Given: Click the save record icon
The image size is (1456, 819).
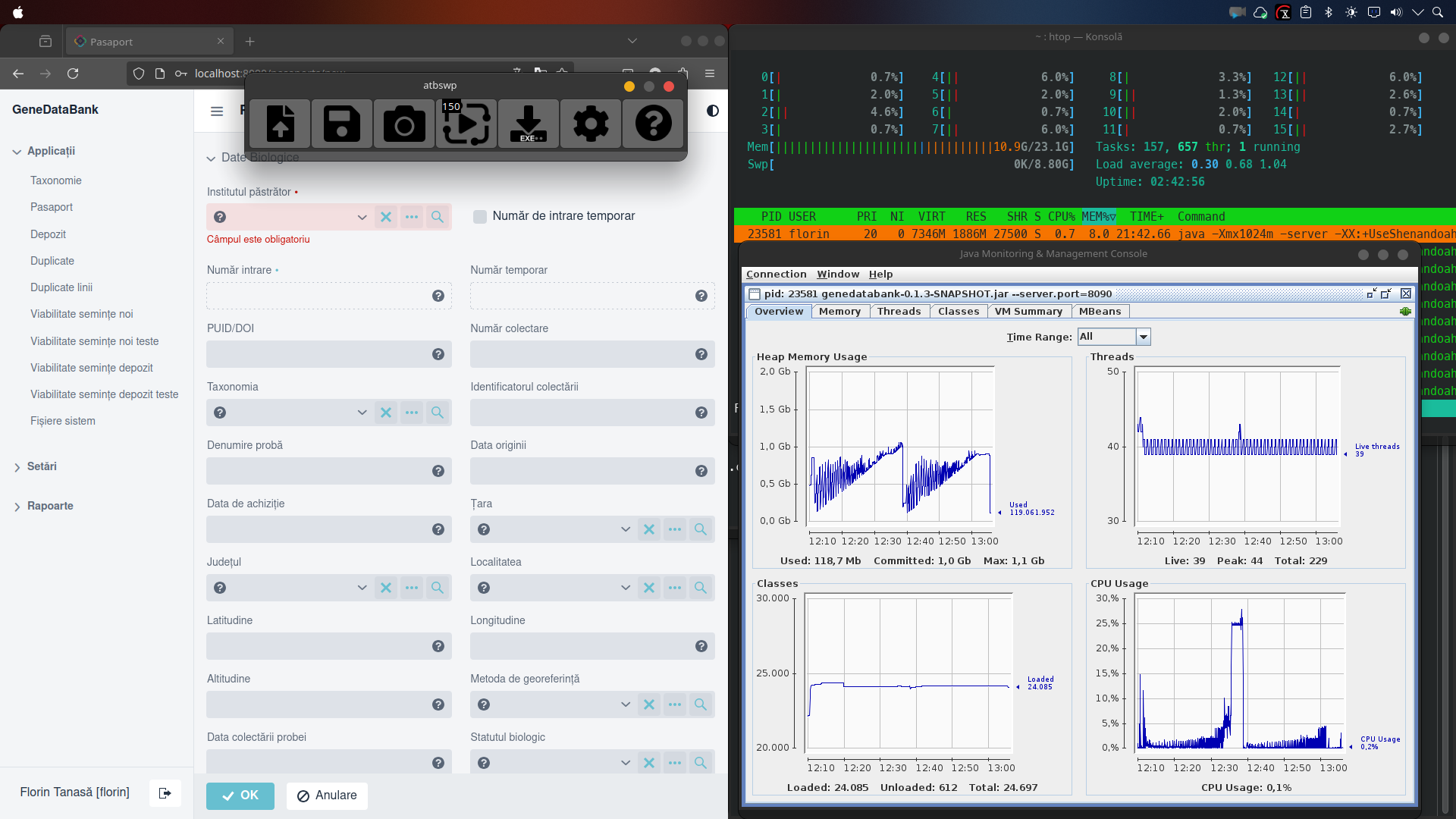Looking at the screenshot, I should (x=342, y=123).
